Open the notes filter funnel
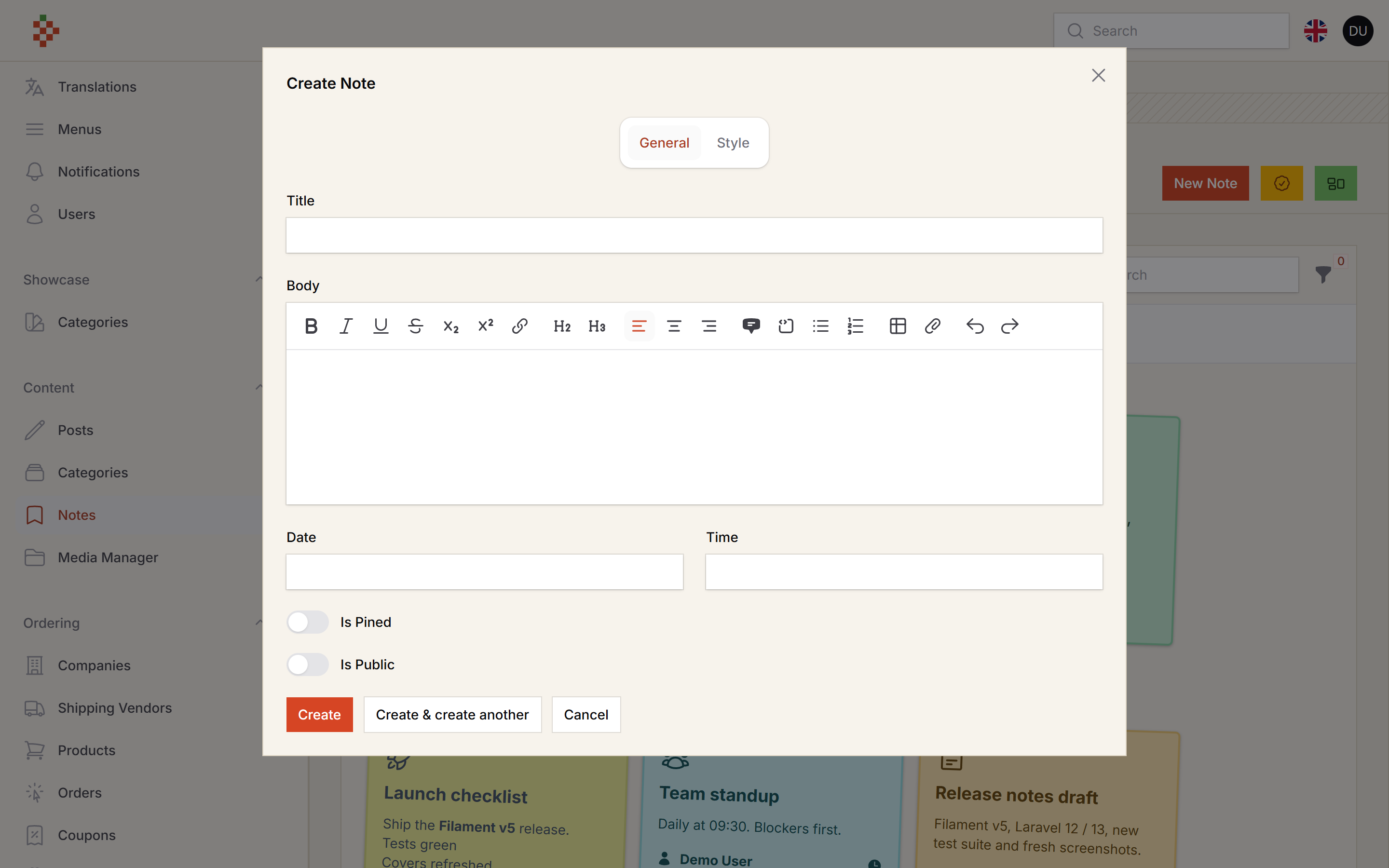The image size is (1389, 868). [x=1323, y=274]
